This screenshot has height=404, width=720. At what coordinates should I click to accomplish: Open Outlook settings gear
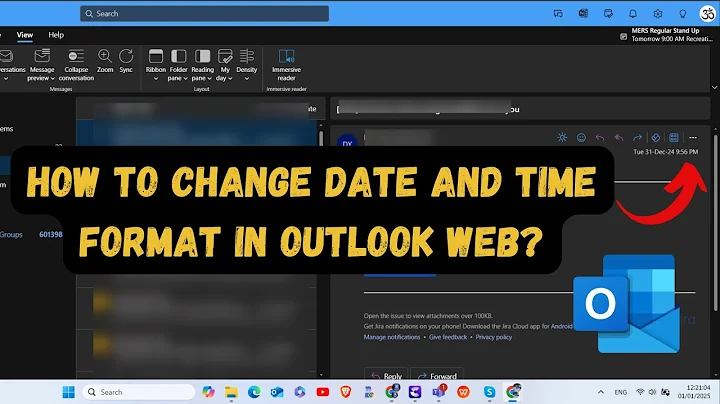[658, 14]
